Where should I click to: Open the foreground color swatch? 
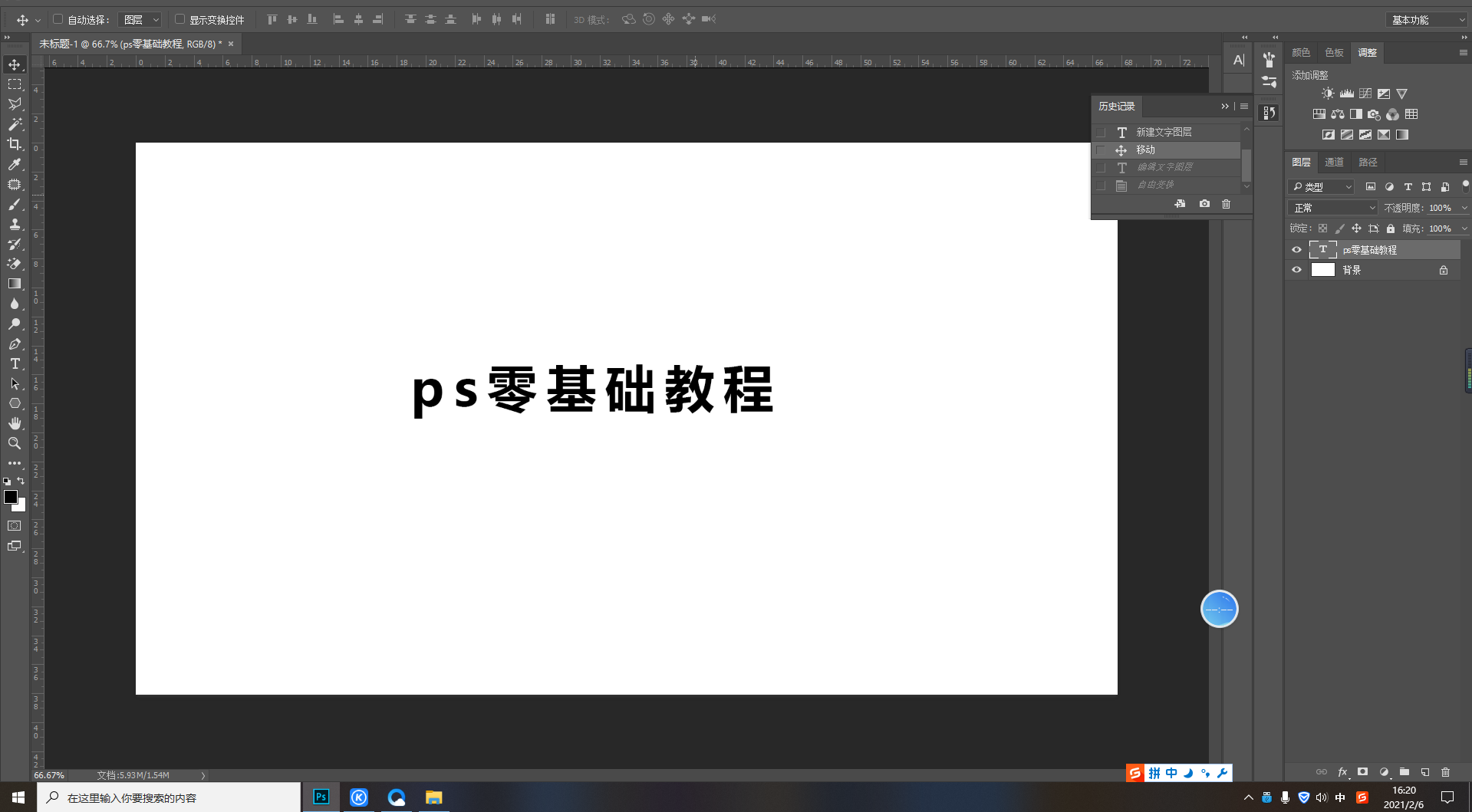(11, 498)
